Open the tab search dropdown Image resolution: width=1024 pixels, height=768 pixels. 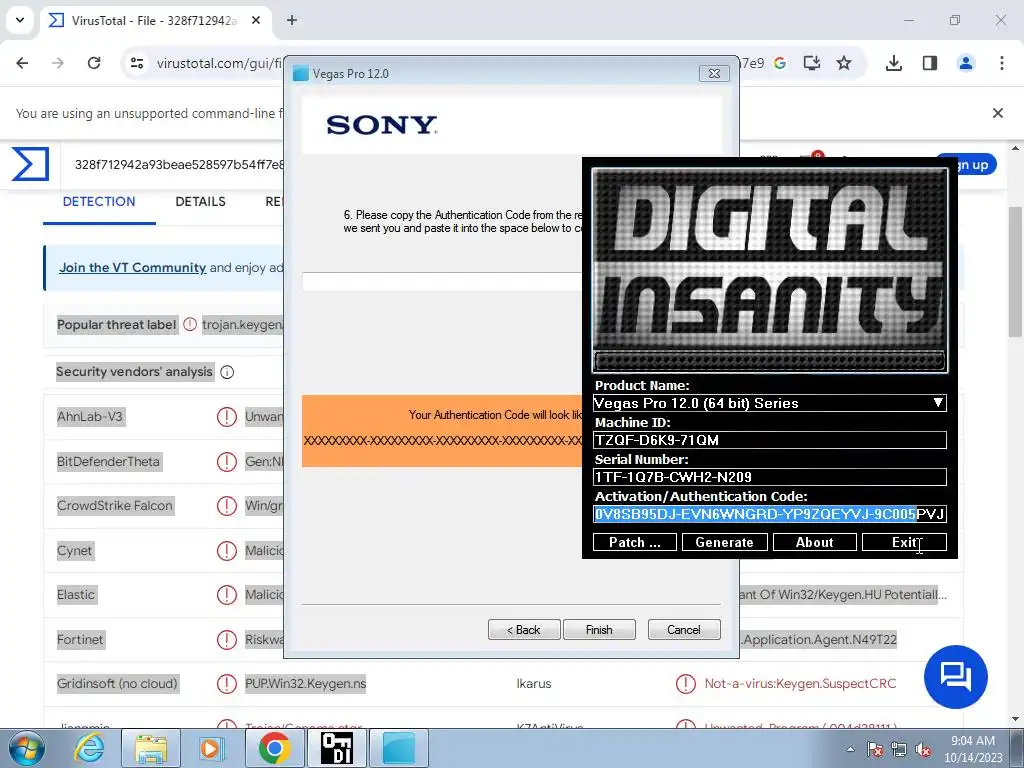pos(20,20)
